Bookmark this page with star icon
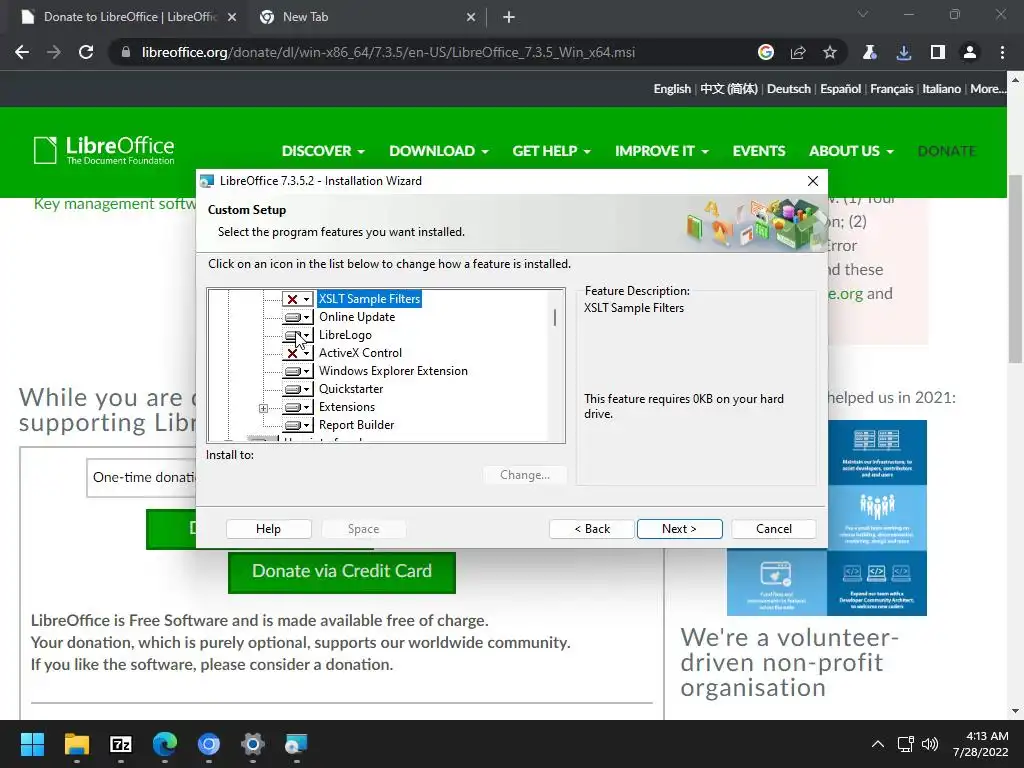This screenshot has height=768, width=1024. click(829, 52)
